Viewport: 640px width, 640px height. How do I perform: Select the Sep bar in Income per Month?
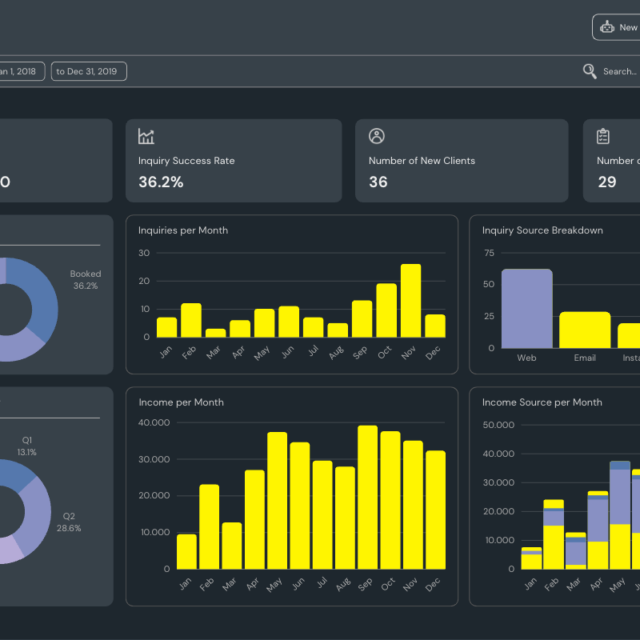pyautogui.click(x=367, y=497)
